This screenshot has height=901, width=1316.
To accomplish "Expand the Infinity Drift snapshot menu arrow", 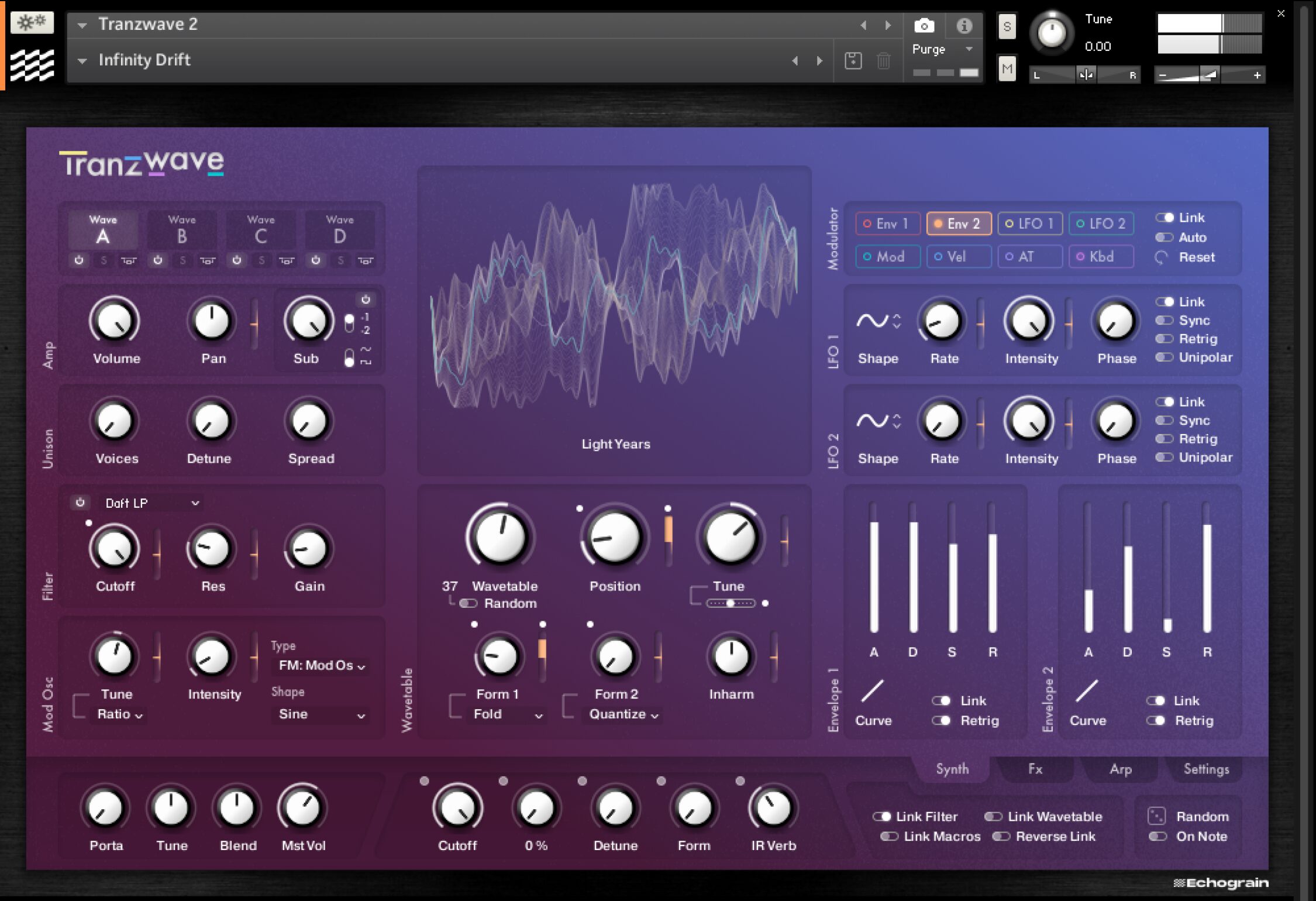I will click(x=82, y=61).
